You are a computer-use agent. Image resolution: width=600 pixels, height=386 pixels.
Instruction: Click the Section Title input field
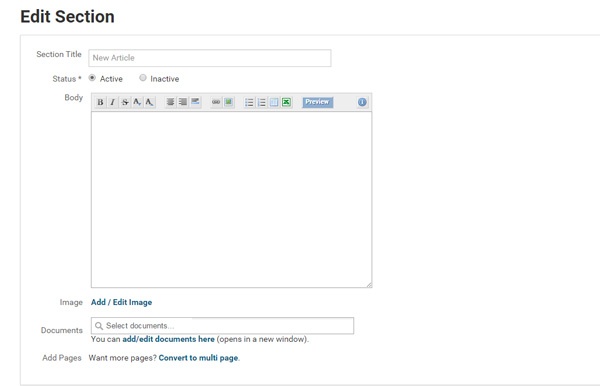210,58
